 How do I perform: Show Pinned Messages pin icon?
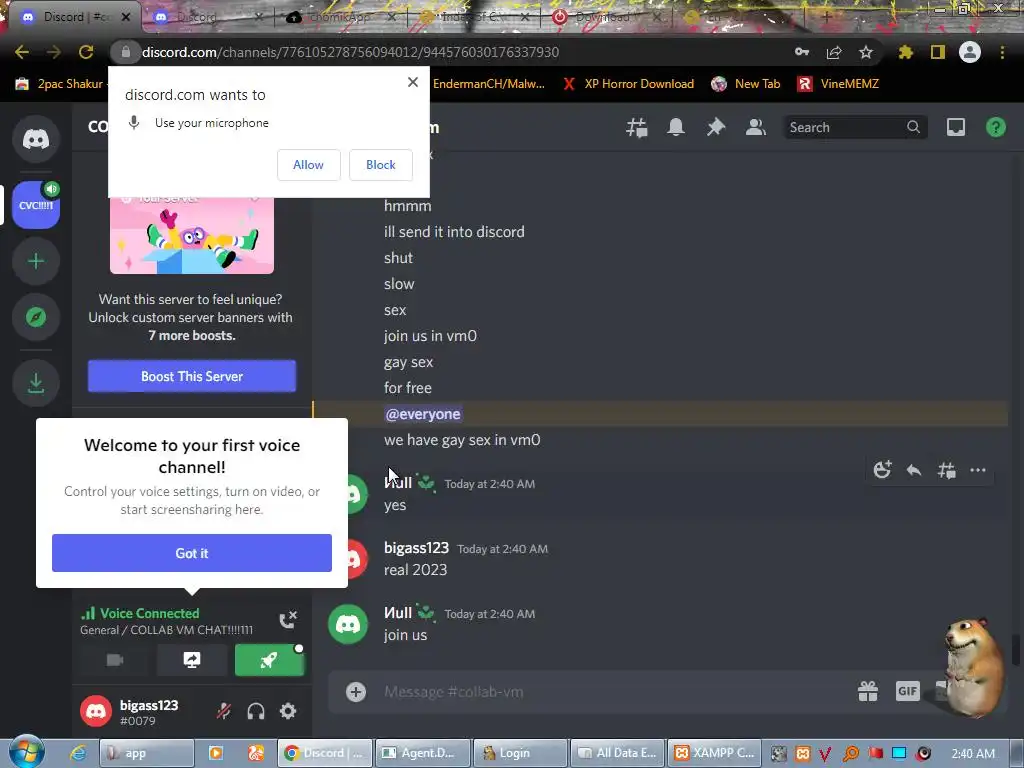tap(716, 127)
